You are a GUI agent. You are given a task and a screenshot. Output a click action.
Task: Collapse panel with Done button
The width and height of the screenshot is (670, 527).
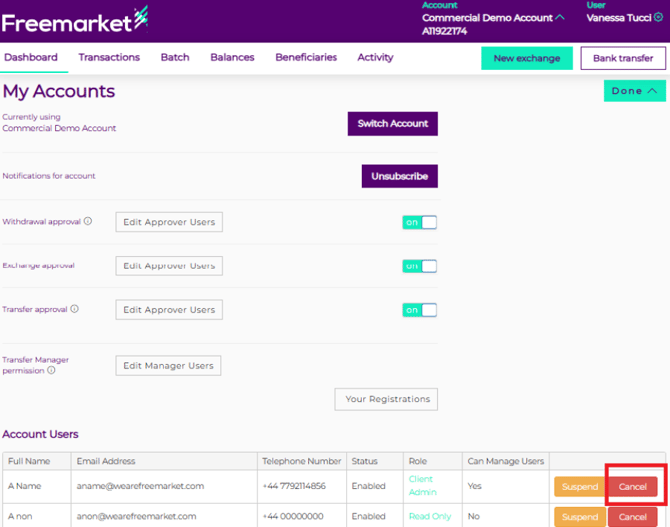(634, 91)
